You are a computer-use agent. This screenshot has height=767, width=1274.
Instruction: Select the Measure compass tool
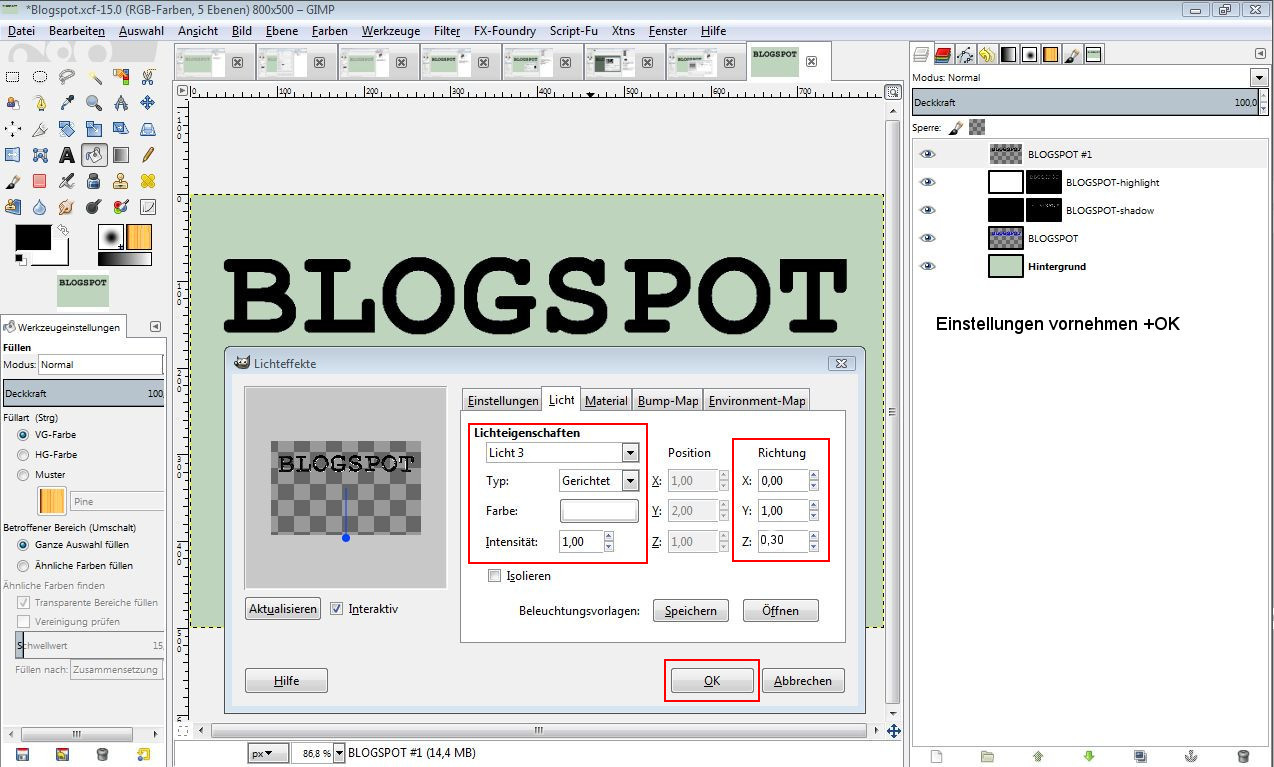pos(121,102)
